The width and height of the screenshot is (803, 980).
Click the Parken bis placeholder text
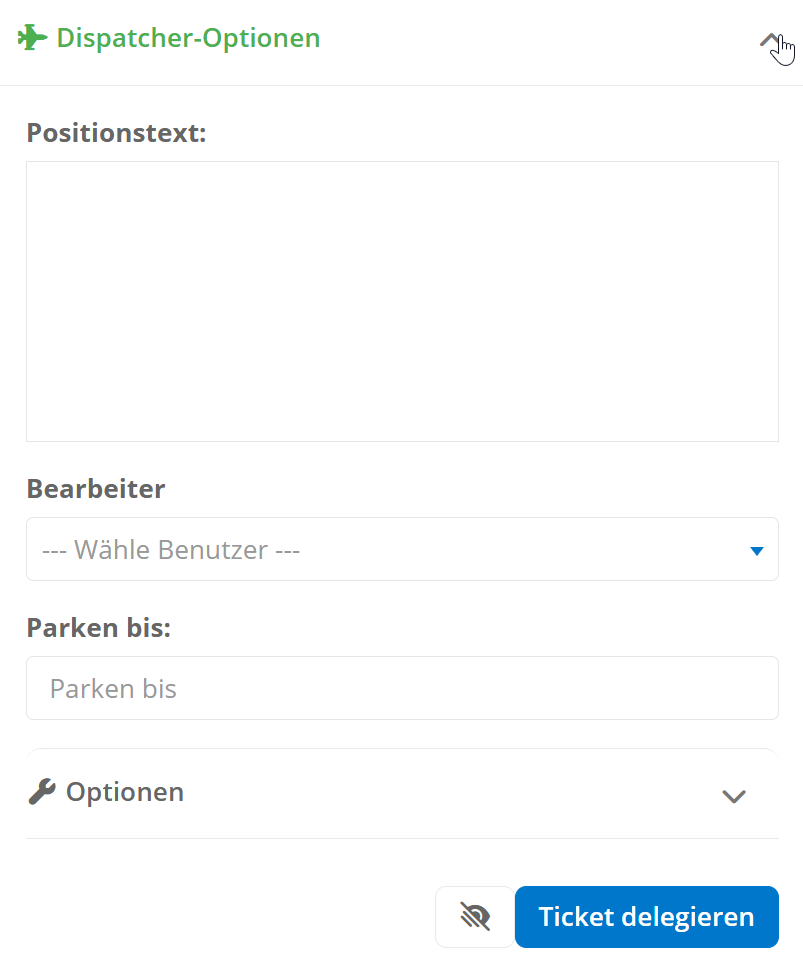click(x=113, y=689)
